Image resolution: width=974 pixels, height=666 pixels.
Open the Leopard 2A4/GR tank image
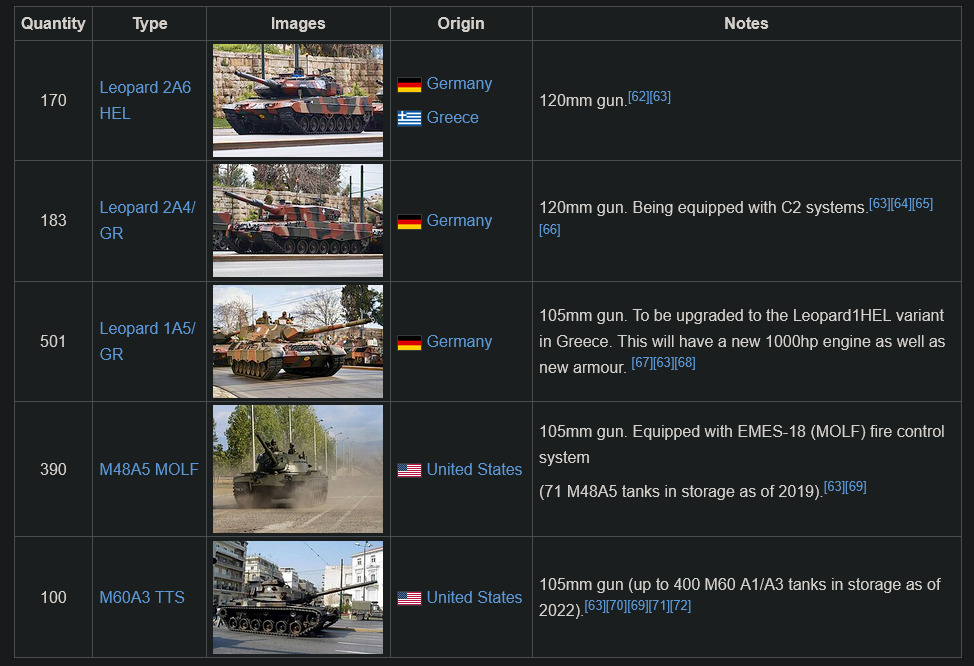[298, 221]
